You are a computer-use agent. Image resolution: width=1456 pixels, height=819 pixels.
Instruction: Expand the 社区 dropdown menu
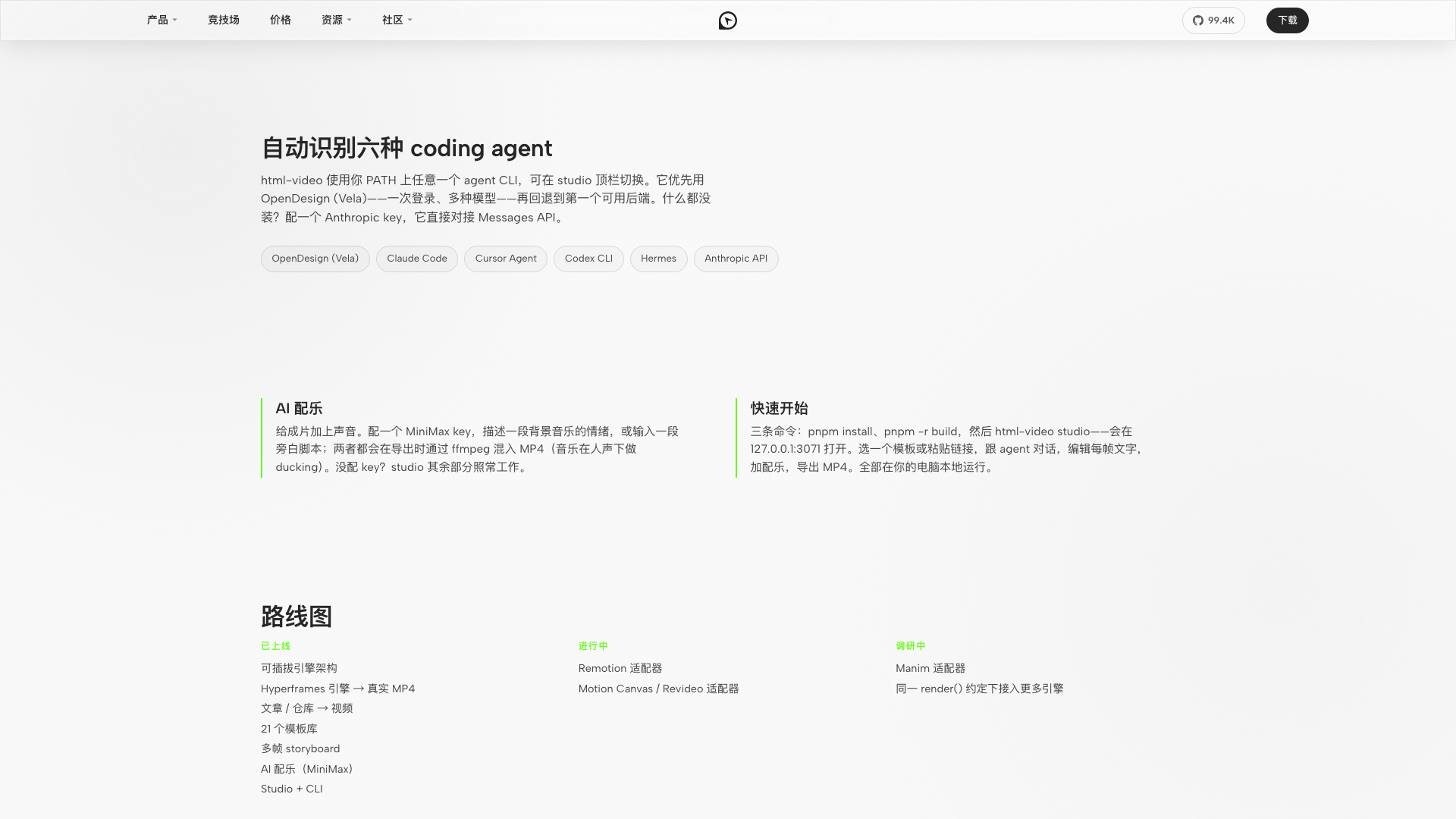pyautogui.click(x=397, y=20)
